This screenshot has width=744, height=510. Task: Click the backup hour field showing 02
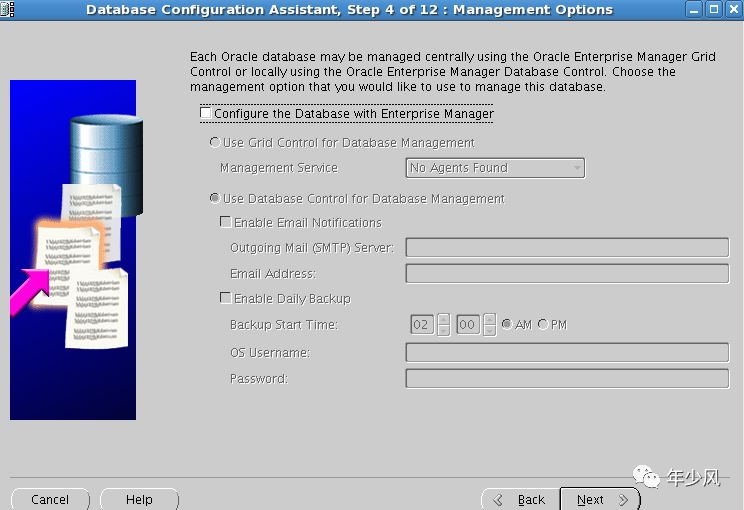click(422, 325)
